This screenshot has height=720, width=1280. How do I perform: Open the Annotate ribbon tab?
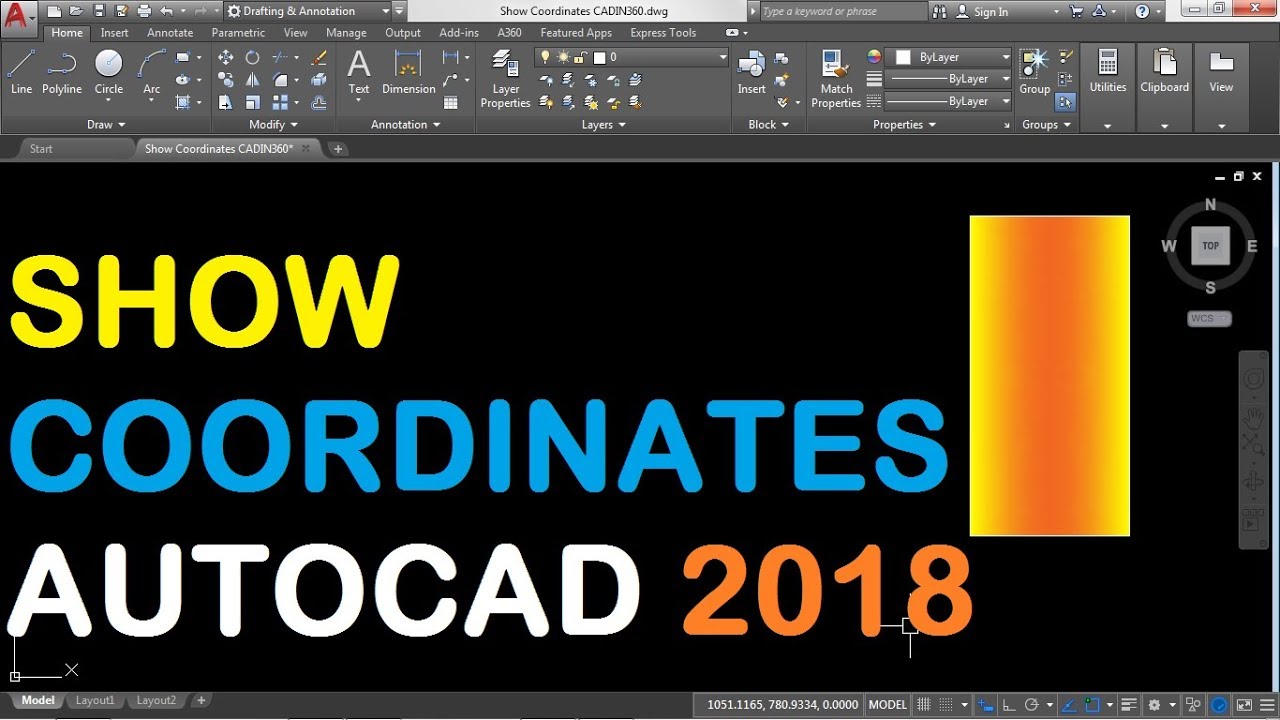click(170, 33)
